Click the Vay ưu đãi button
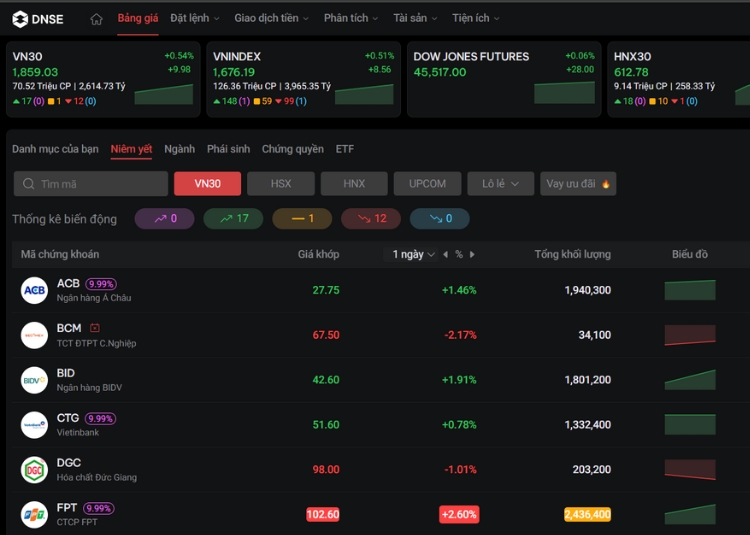 click(x=578, y=184)
